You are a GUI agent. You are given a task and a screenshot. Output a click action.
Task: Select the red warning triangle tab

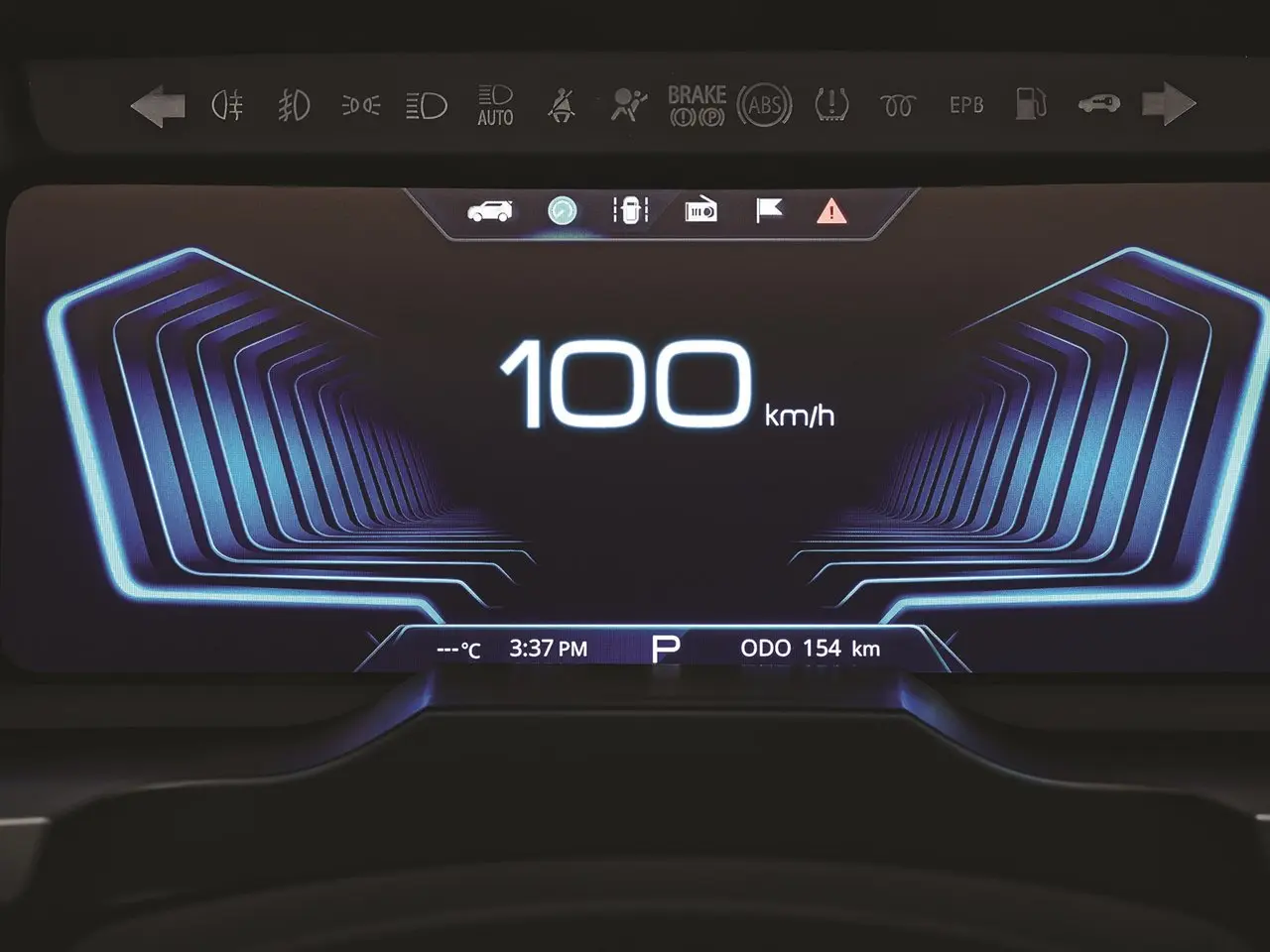coord(831,210)
